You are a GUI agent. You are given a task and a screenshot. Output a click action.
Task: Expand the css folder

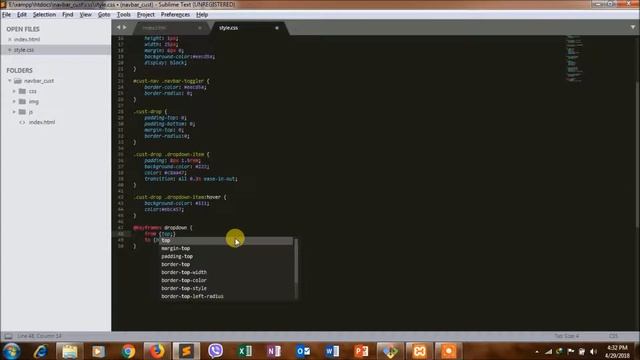[14, 91]
